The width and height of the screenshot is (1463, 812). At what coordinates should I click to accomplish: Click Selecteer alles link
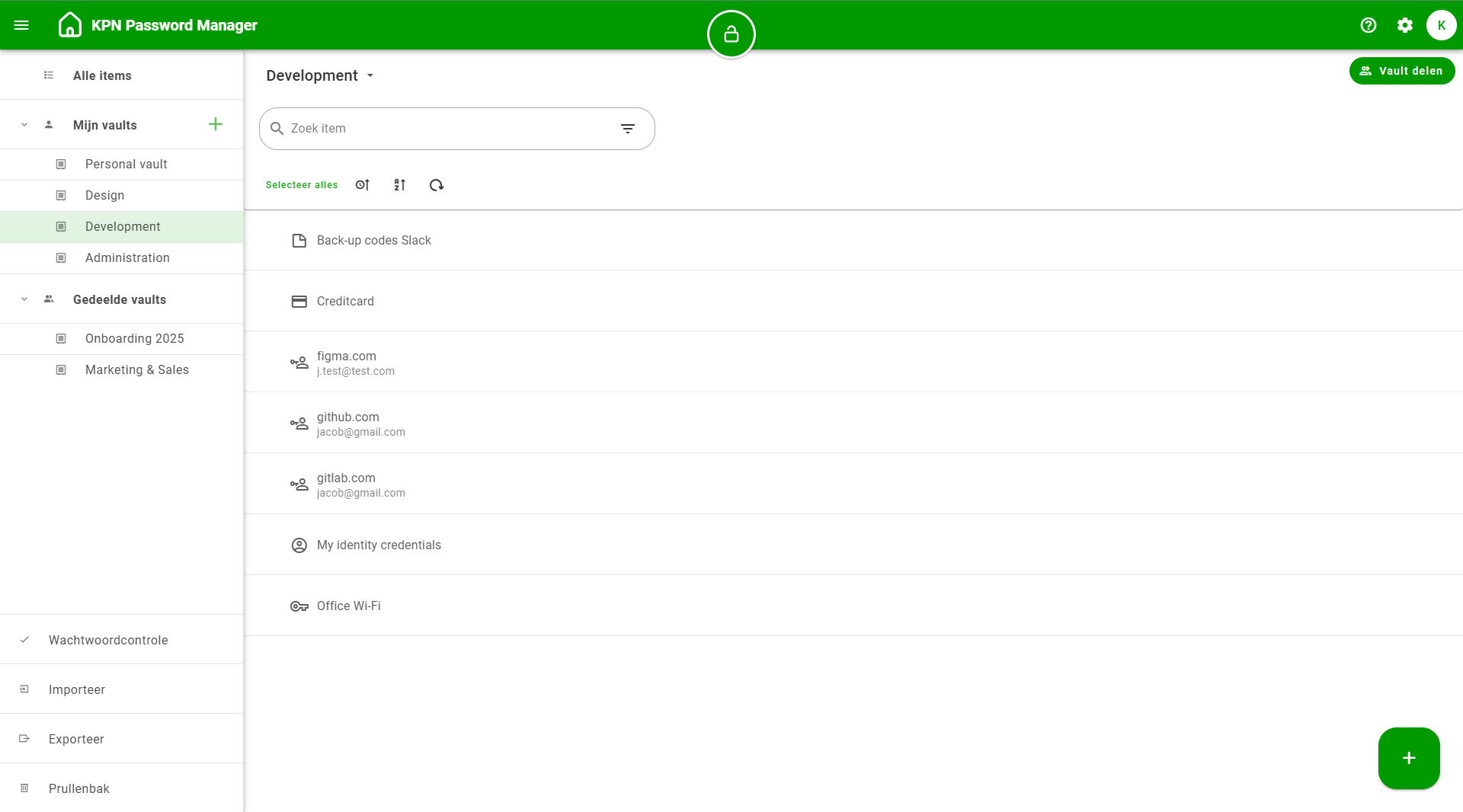(x=301, y=185)
